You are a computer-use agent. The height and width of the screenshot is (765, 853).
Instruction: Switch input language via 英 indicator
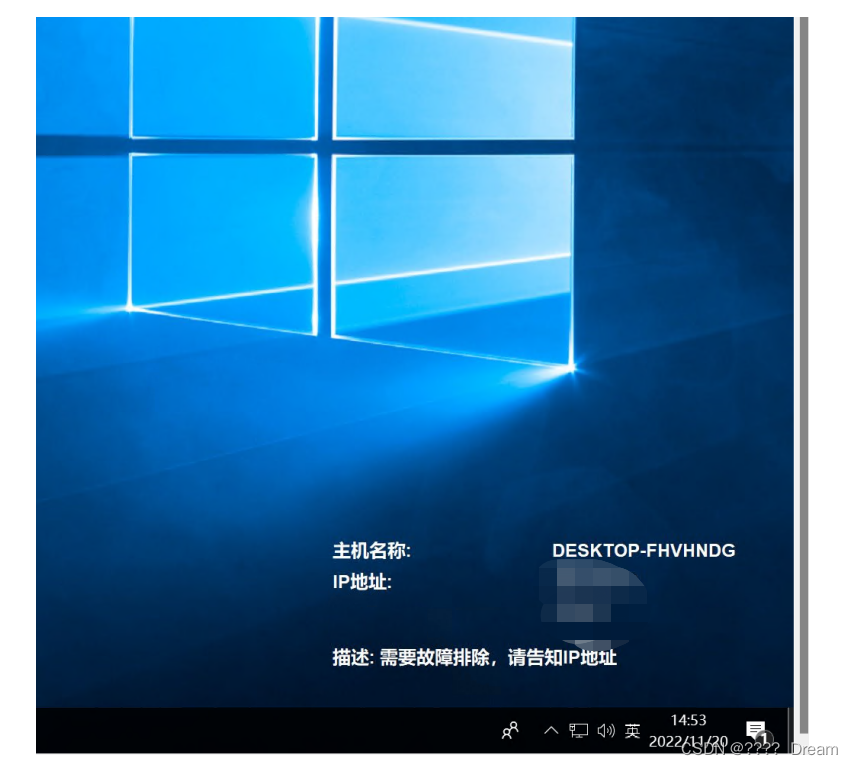[x=632, y=730]
